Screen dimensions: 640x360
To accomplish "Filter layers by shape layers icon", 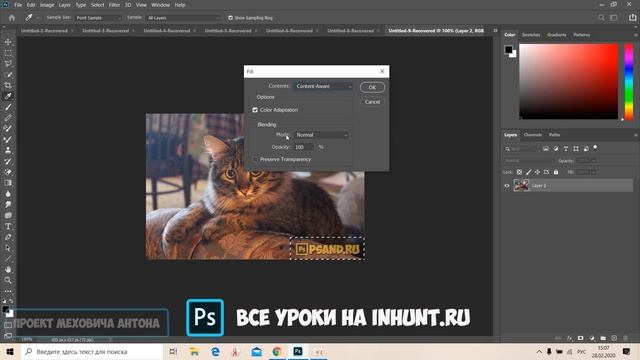I will click(576, 149).
